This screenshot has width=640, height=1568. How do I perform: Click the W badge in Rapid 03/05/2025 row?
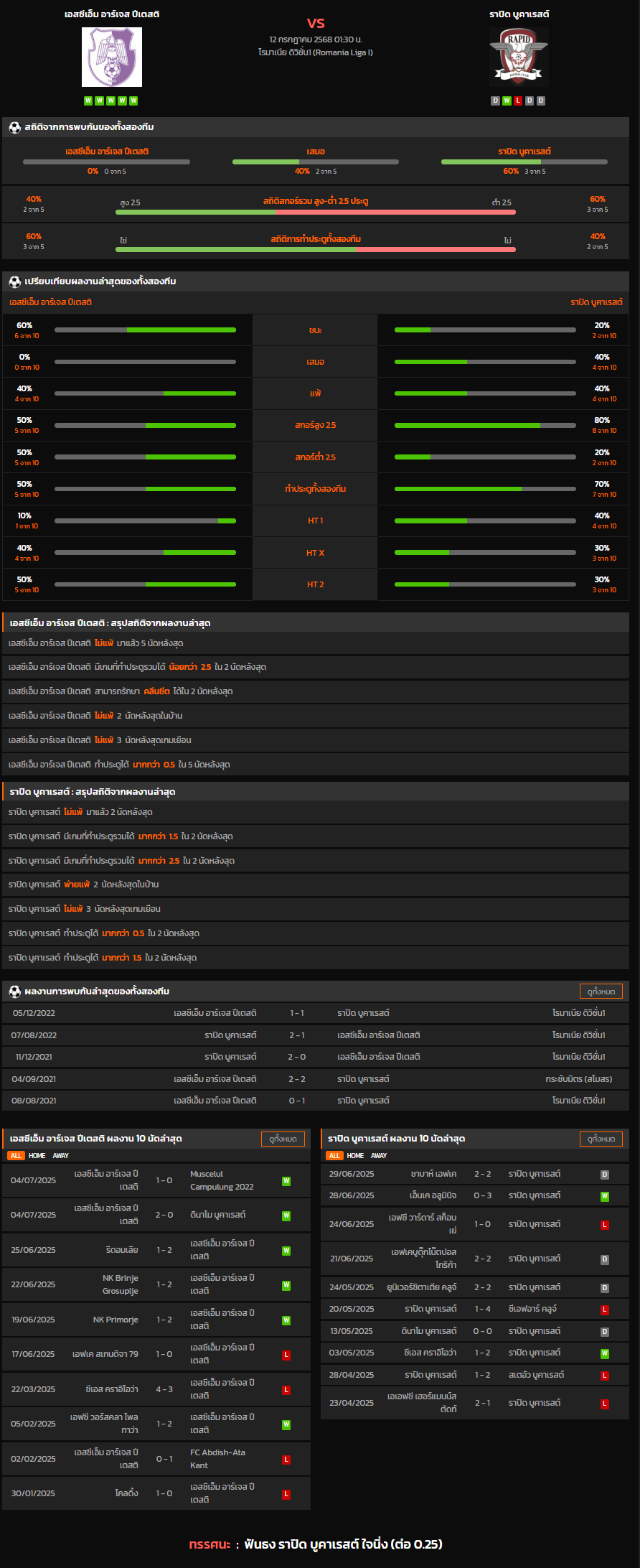(605, 1353)
